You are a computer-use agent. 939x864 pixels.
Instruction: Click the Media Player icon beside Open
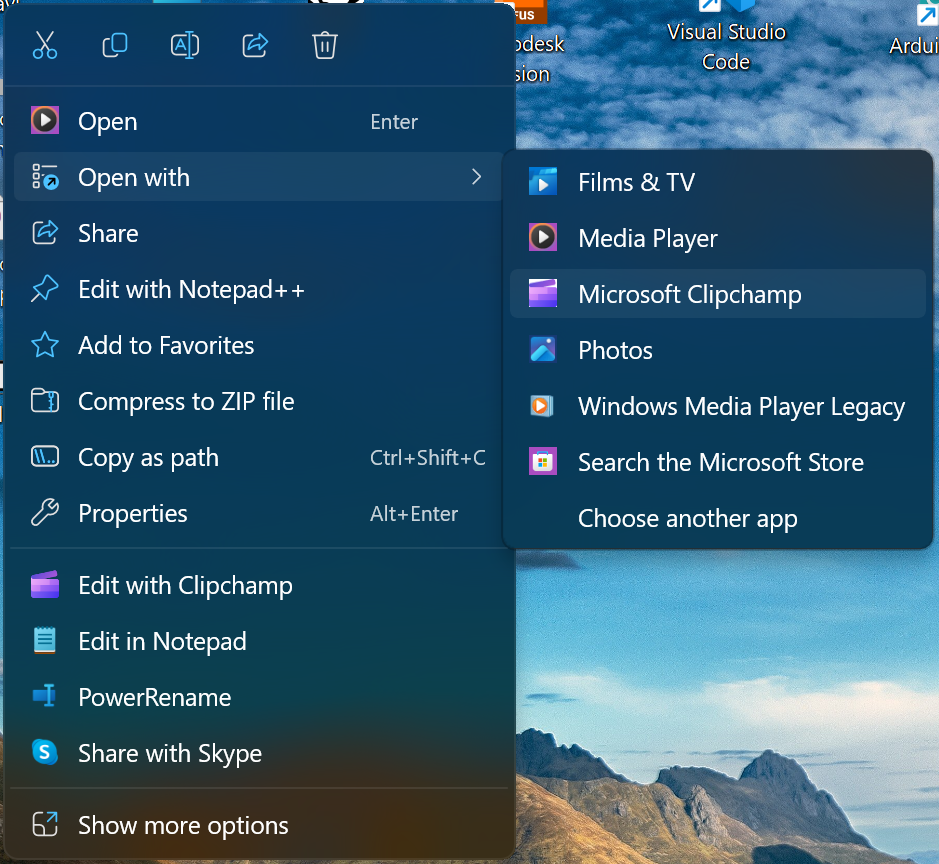tap(45, 120)
